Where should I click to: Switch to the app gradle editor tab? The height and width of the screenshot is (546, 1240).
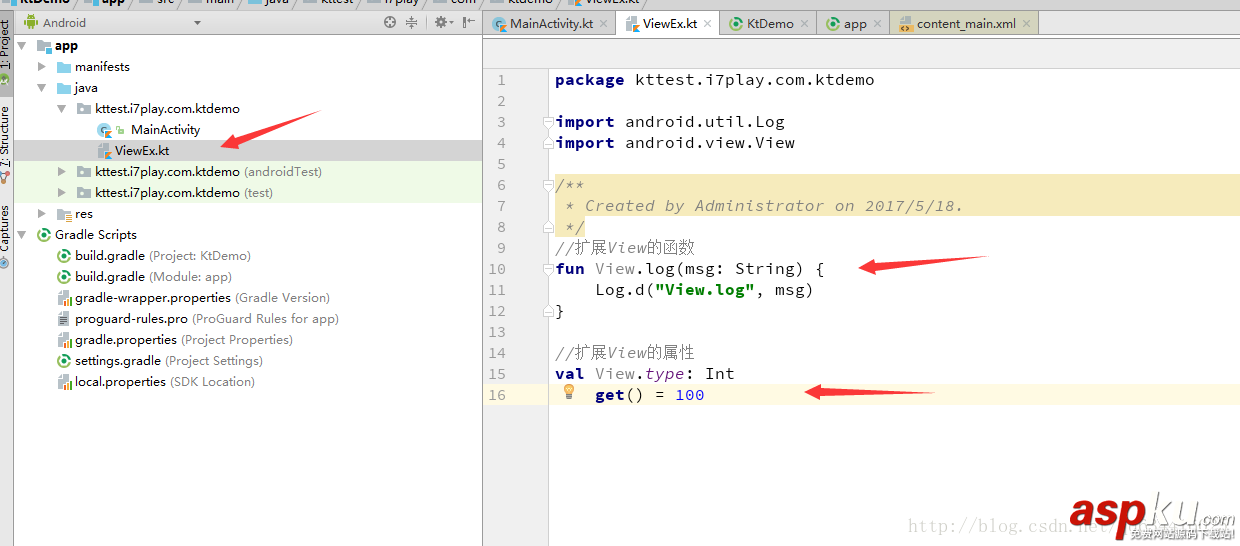point(855,24)
